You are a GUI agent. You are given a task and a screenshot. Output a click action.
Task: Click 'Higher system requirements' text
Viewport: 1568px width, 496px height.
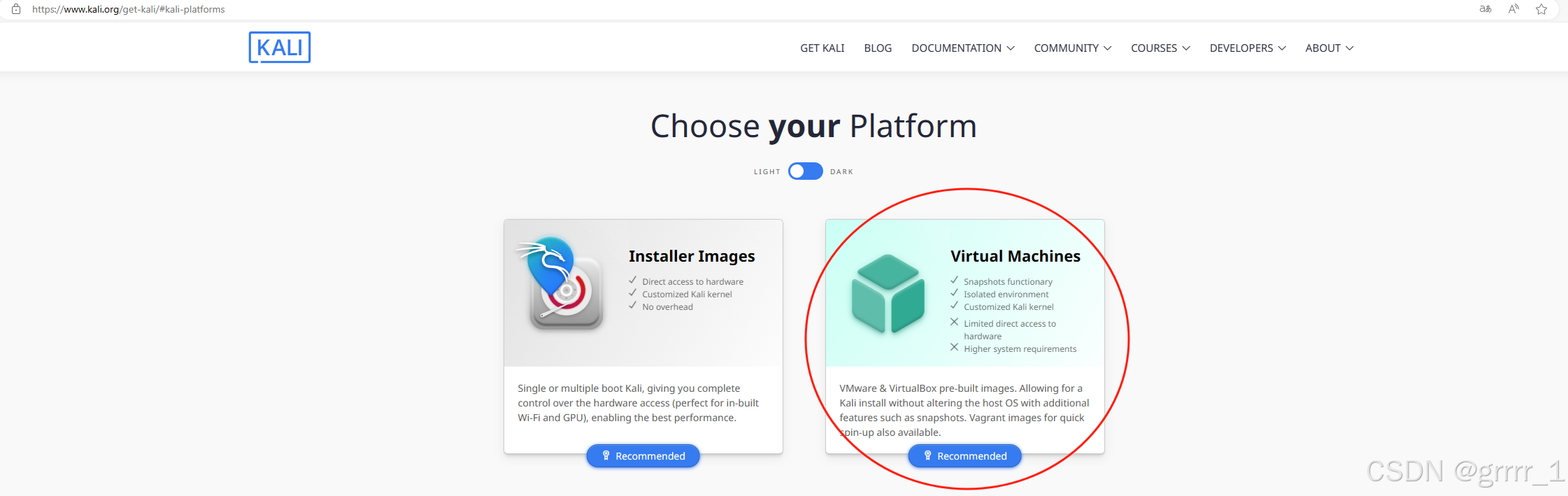(1020, 349)
